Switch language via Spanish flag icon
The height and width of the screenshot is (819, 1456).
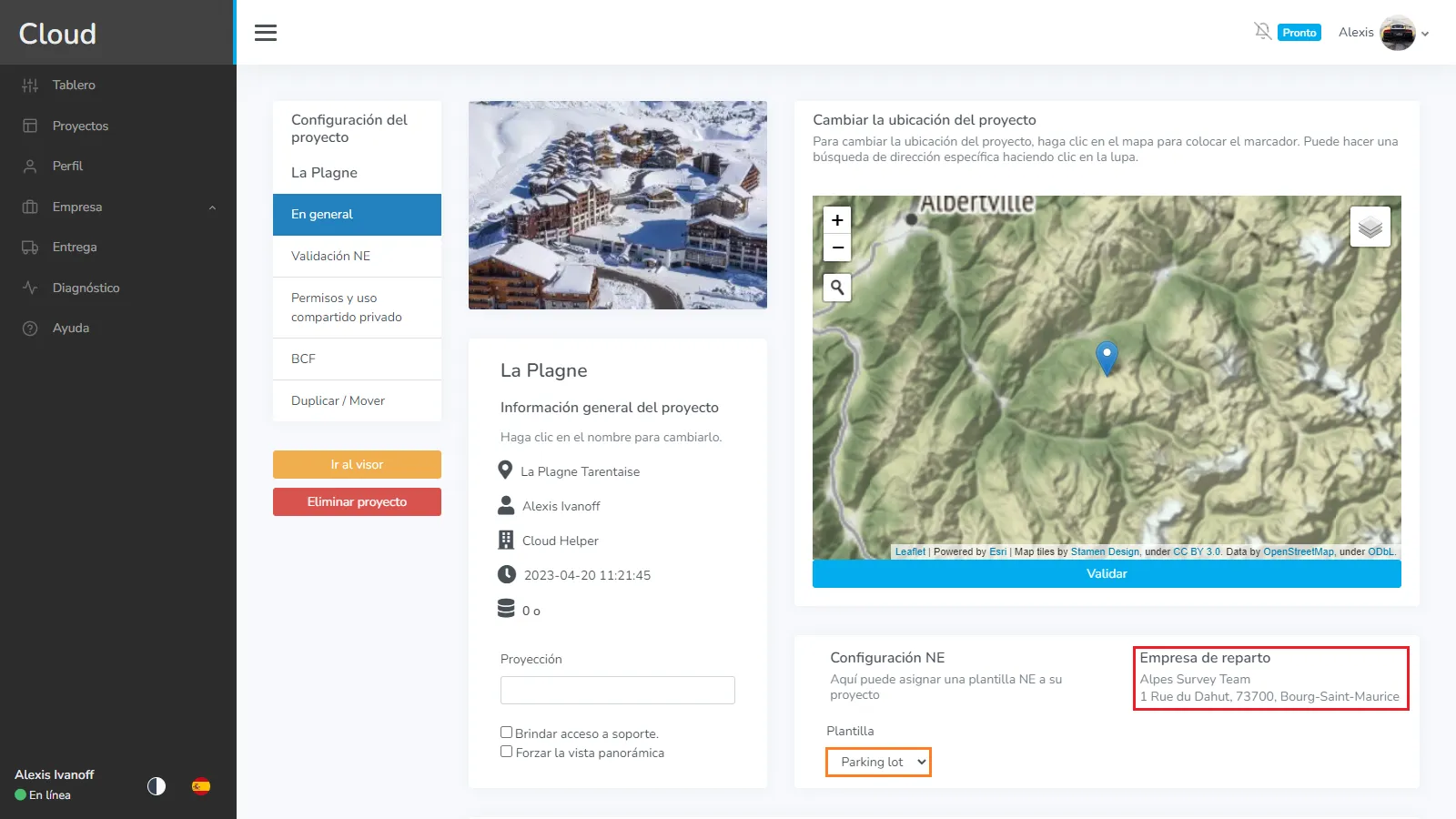(201, 786)
